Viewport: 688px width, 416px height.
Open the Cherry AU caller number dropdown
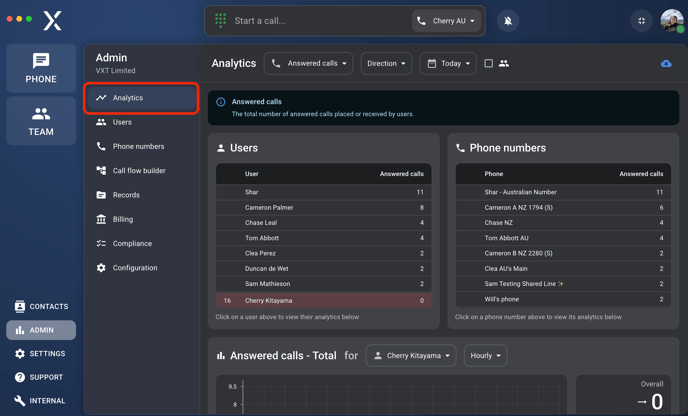[x=446, y=21]
